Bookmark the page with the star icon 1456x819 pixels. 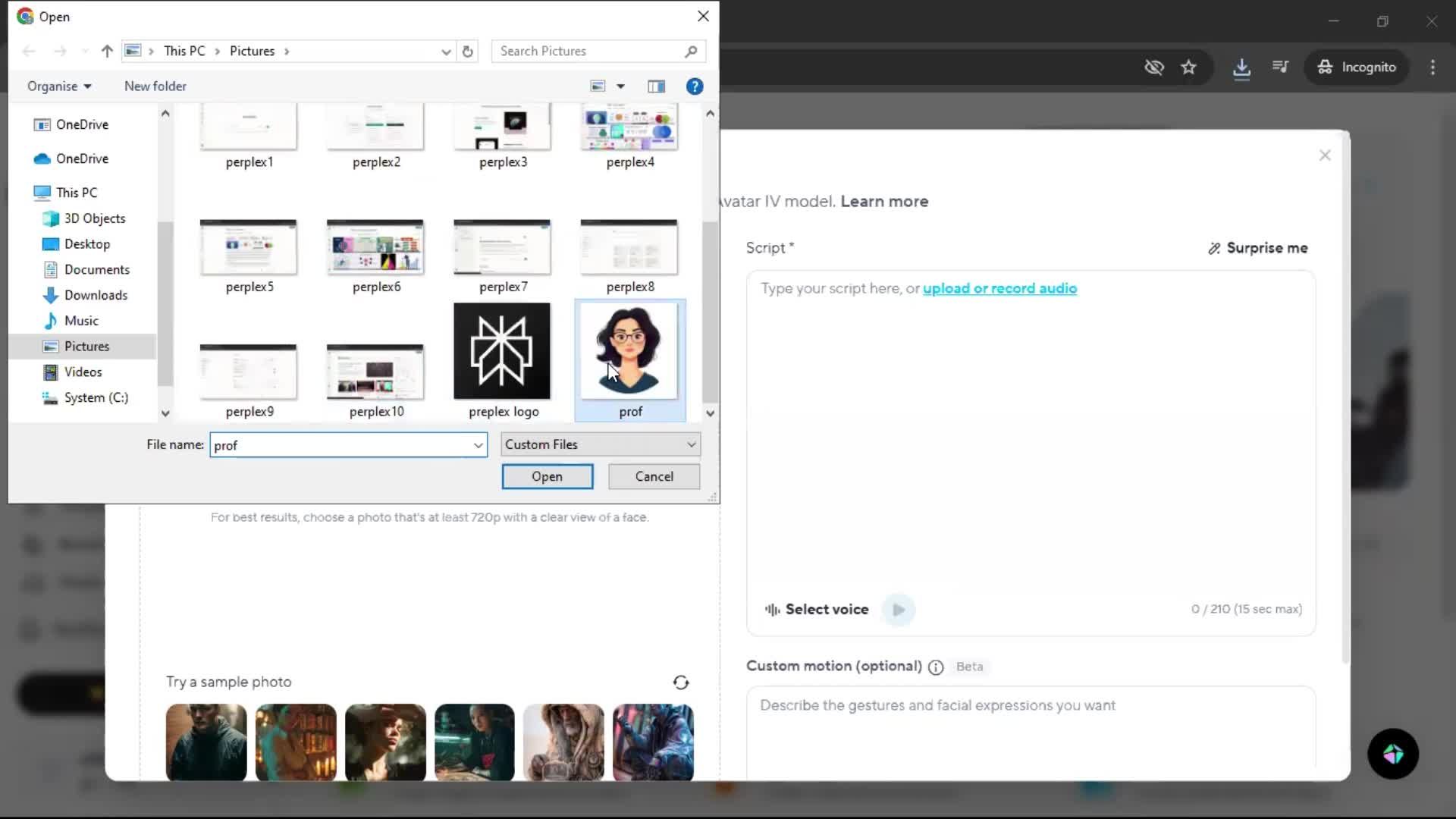point(1188,67)
